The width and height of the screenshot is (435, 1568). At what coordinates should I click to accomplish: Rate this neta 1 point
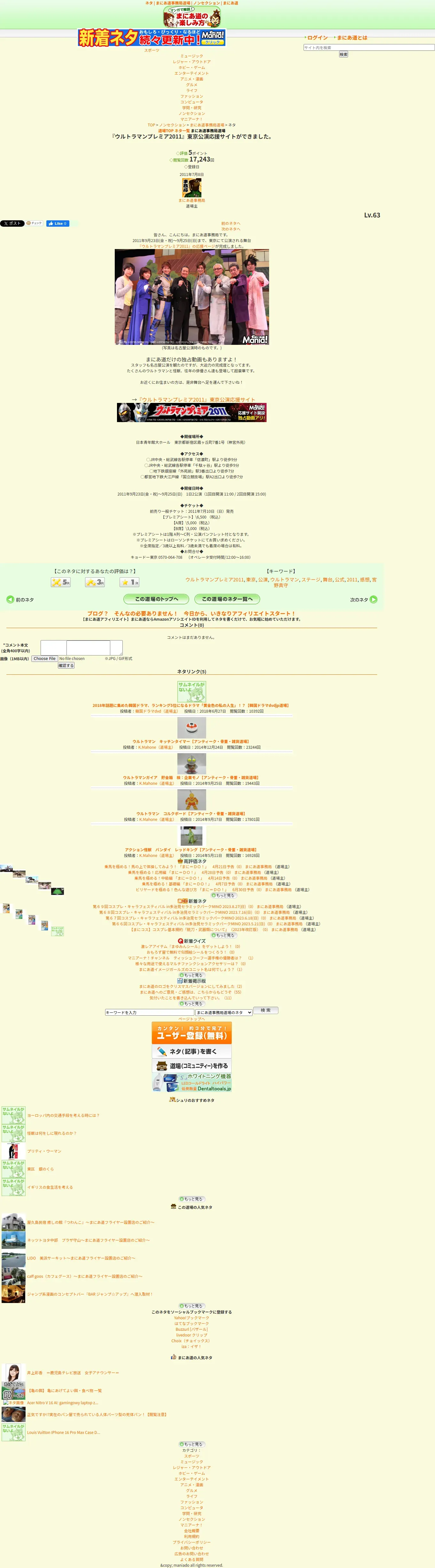pyautogui.click(x=129, y=582)
